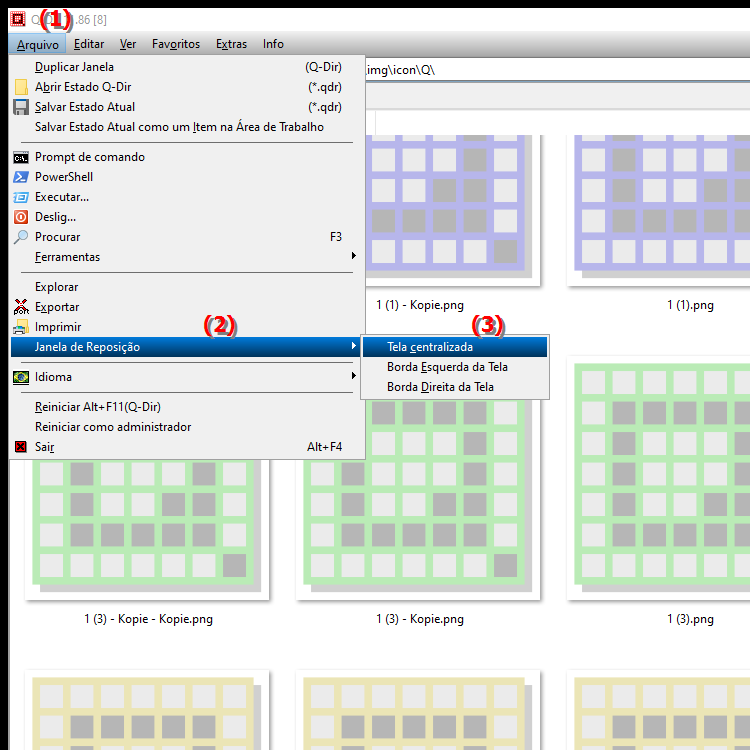Open the Editar menu
Screen dimensions: 750x750
tap(89, 44)
